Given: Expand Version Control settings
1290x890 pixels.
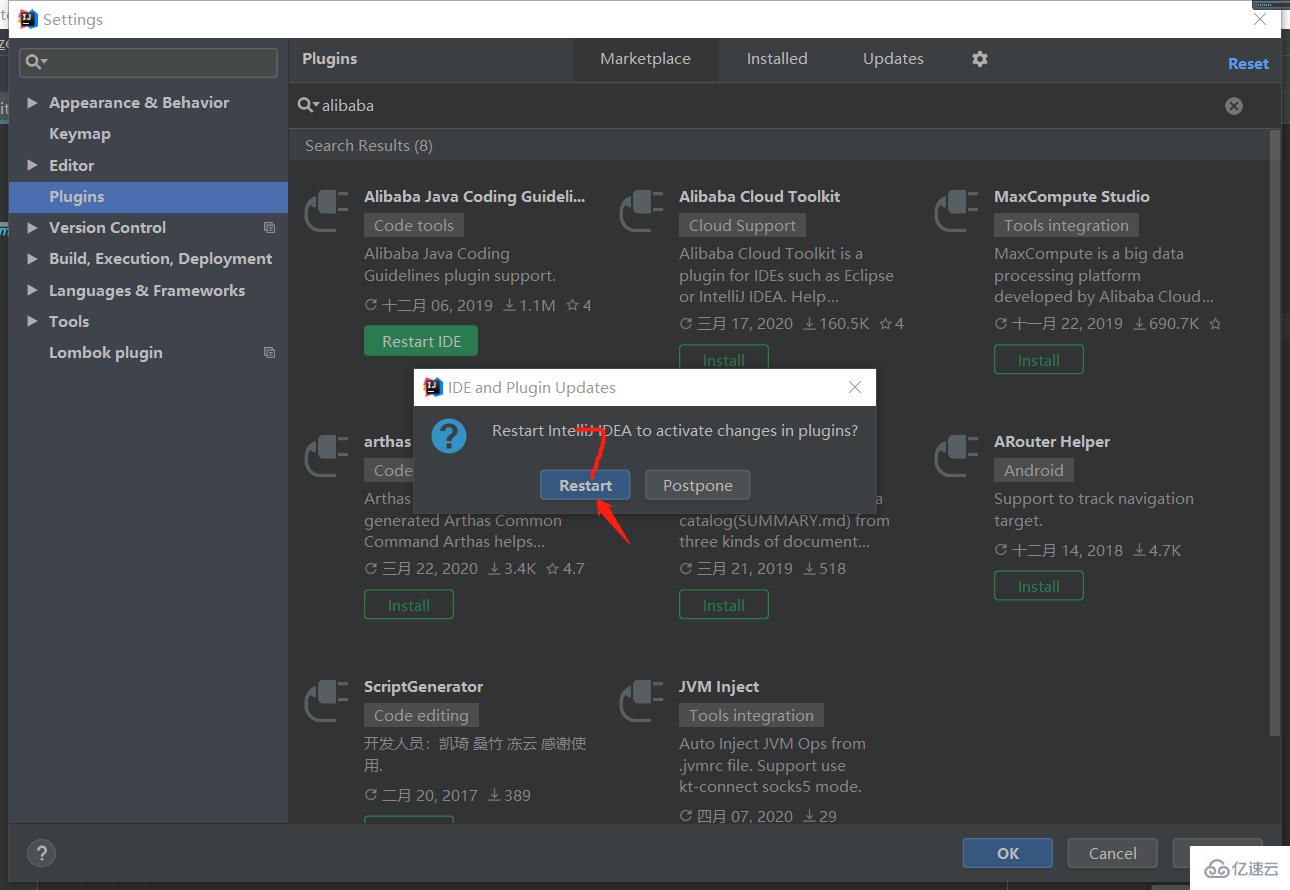Looking at the screenshot, I should click(x=32, y=228).
